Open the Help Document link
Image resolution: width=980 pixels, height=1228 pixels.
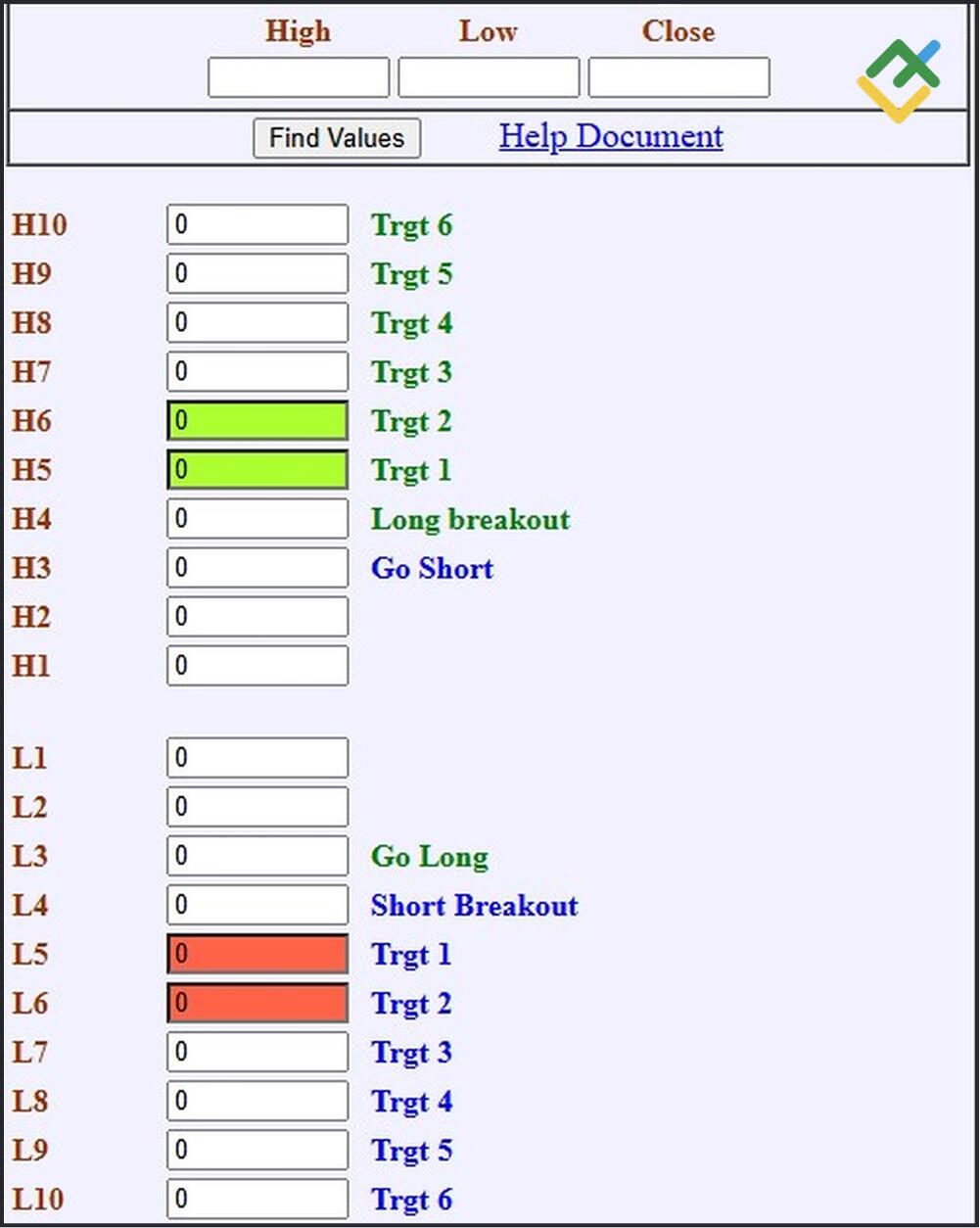point(611,136)
